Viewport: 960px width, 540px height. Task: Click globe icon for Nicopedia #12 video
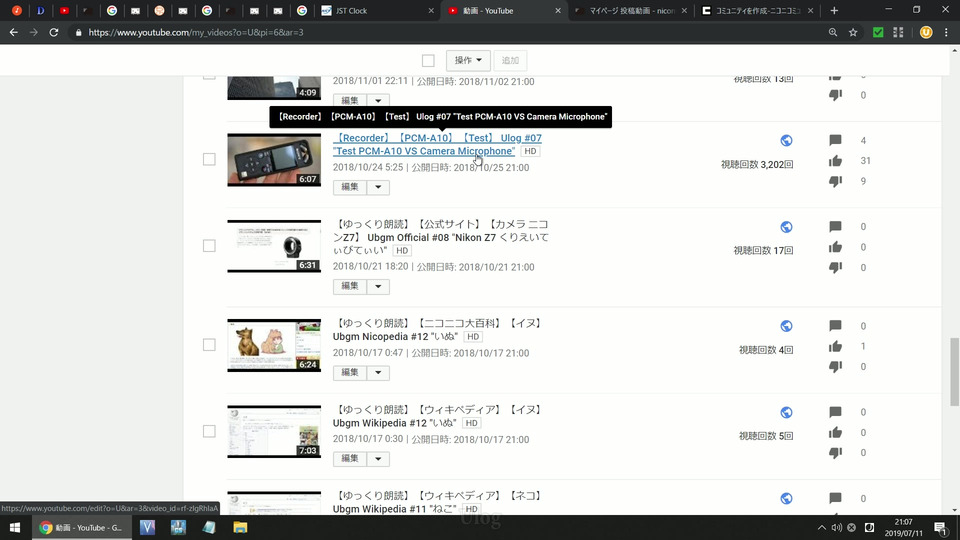coord(786,326)
